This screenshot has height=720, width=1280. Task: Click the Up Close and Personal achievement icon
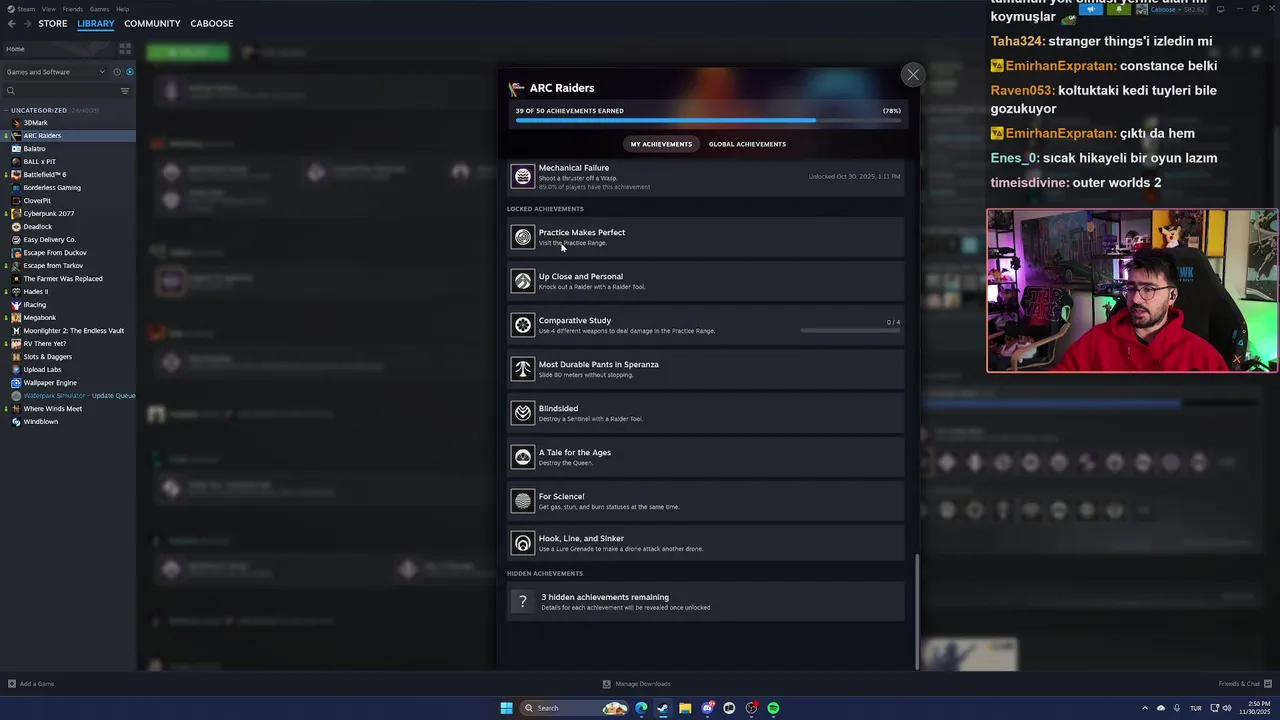[x=523, y=281]
